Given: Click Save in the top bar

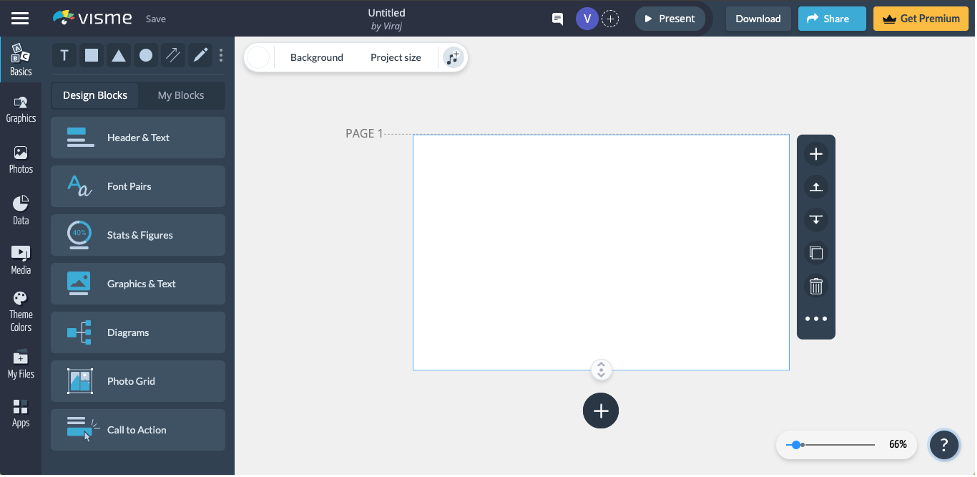Looking at the screenshot, I should point(156,19).
